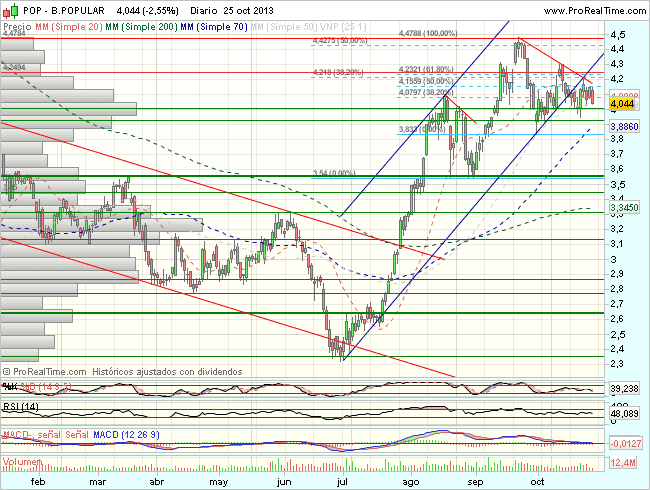This screenshot has height=490, width=650.
Task: Click the Stochastic value 39,238
Action: tap(624, 388)
